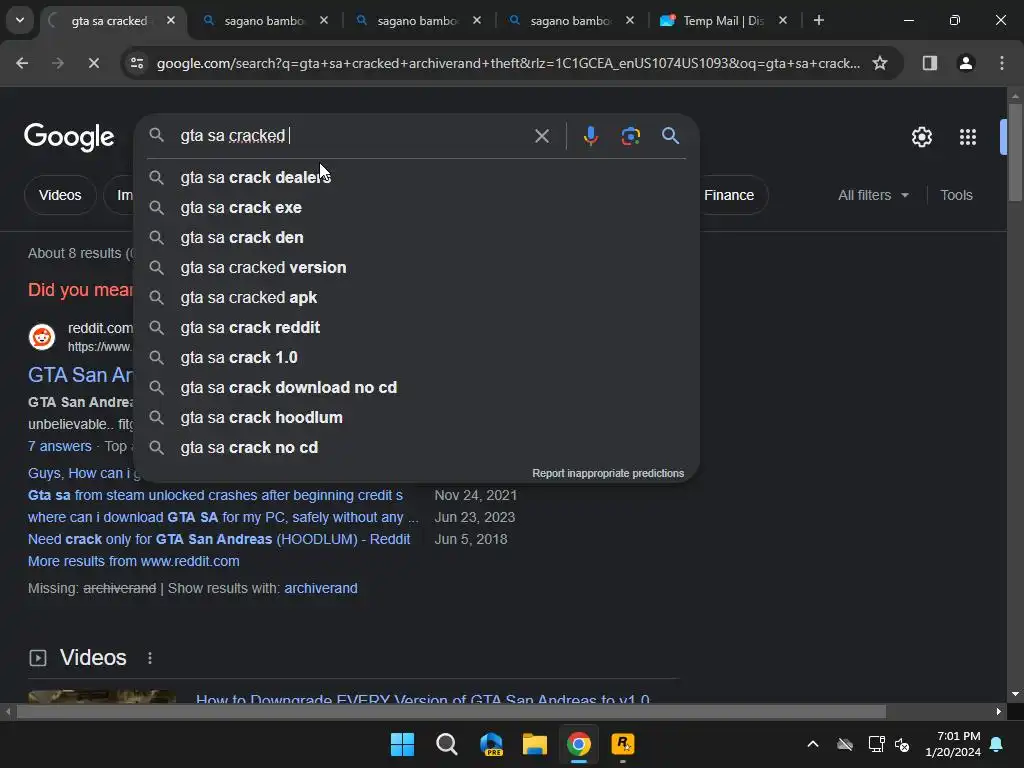
Task: Click 'Report inappropriate predictions'
Action: point(608,473)
